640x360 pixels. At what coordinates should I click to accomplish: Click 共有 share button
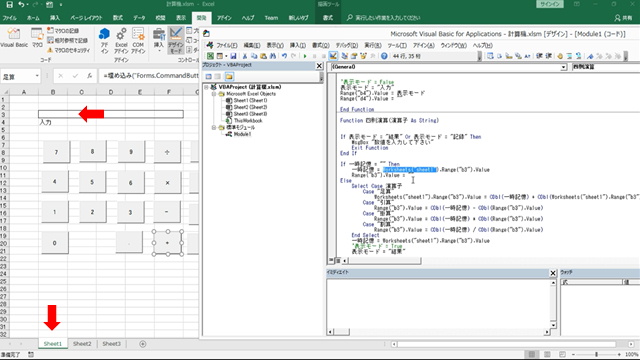(623, 18)
